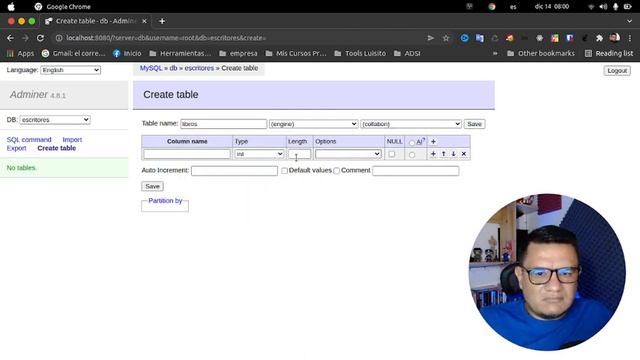640x360 pixels.
Task: Open Herramientas bookmarks folder
Action: coord(180,53)
